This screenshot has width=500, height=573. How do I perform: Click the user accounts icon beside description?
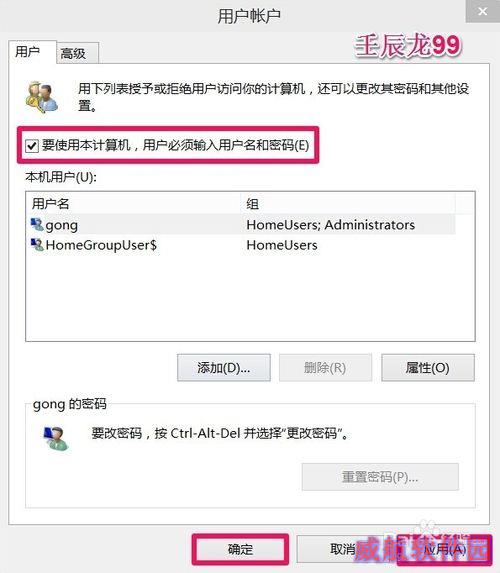click(42, 97)
